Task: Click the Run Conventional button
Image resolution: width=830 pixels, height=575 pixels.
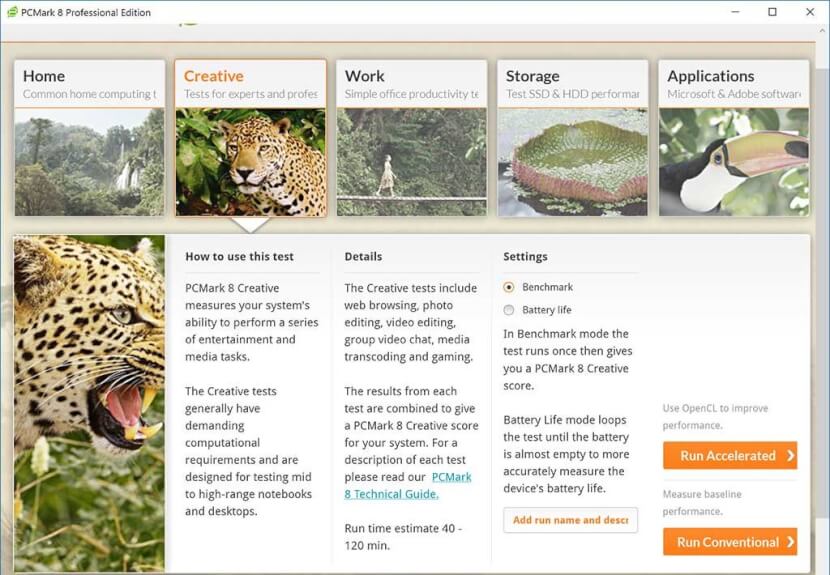Action: click(x=730, y=542)
